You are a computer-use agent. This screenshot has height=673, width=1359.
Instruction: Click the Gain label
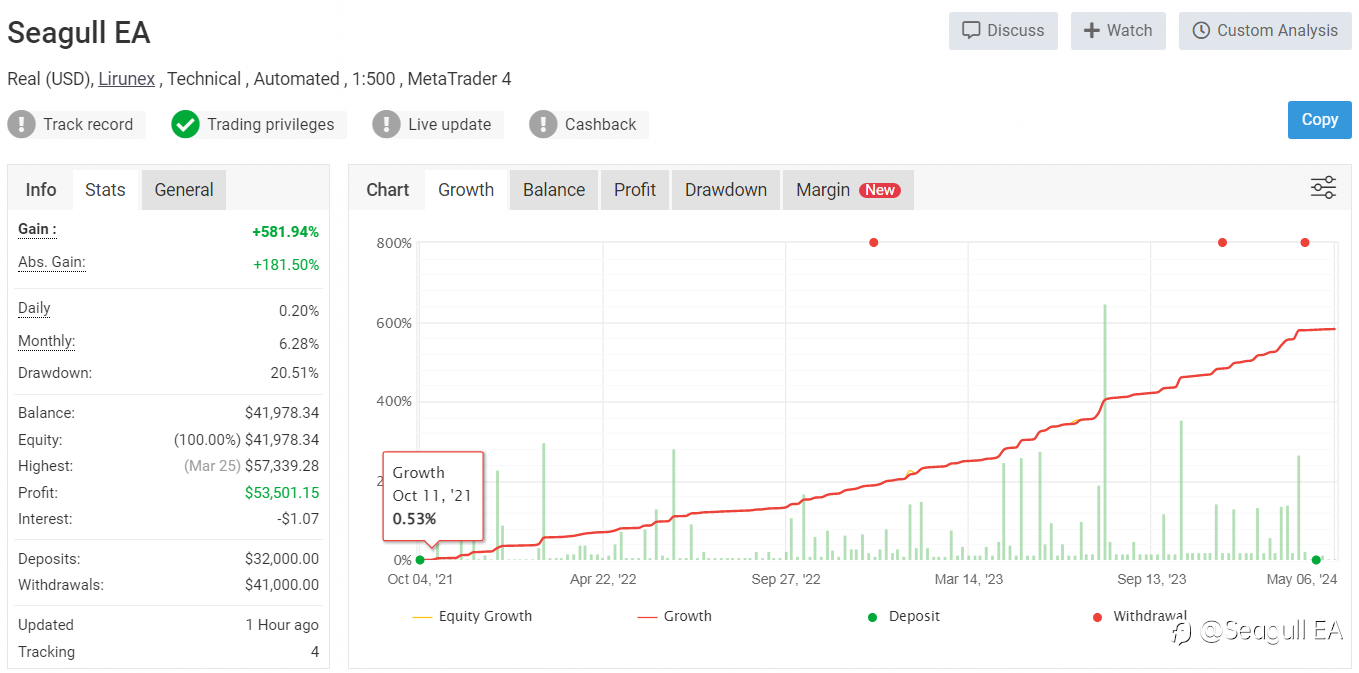coord(37,229)
